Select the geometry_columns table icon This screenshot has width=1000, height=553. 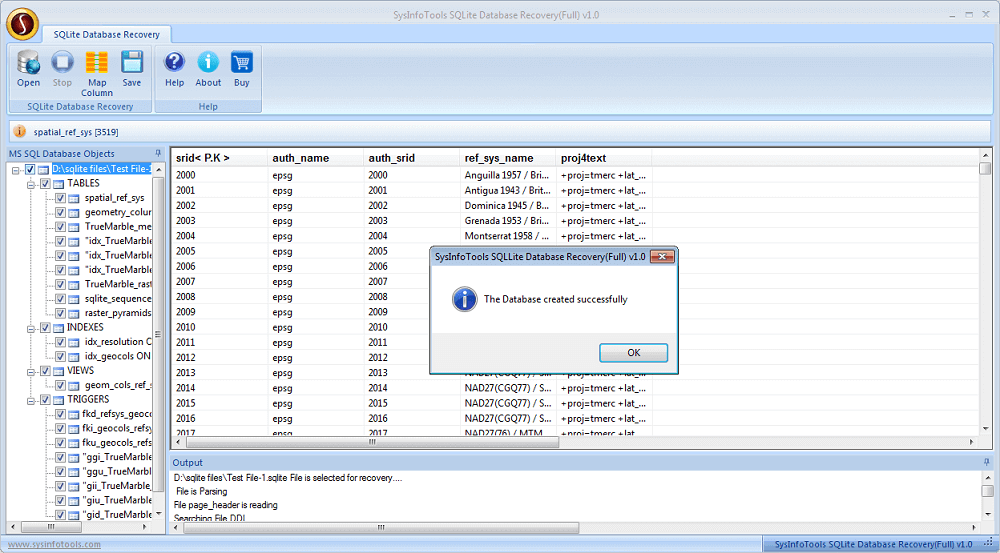(74, 212)
